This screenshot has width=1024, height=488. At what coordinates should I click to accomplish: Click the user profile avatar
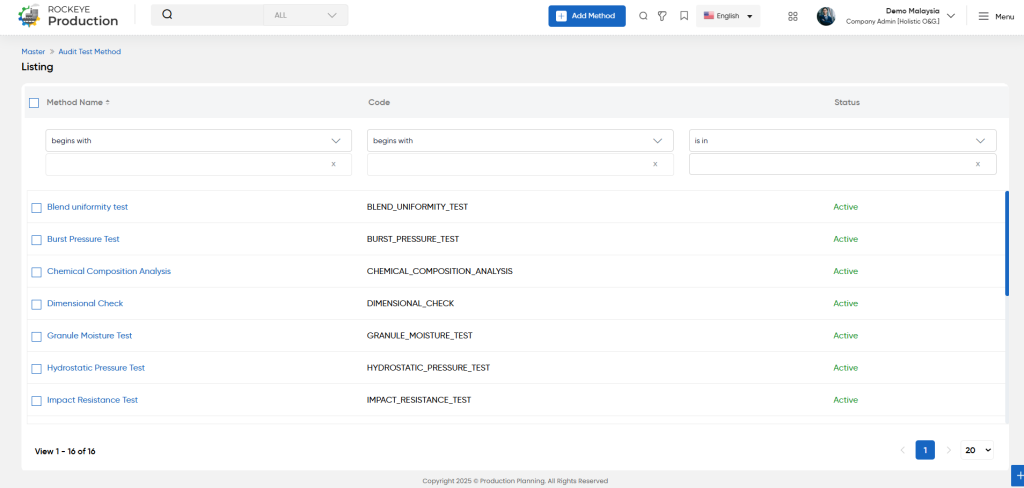[x=826, y=16]
